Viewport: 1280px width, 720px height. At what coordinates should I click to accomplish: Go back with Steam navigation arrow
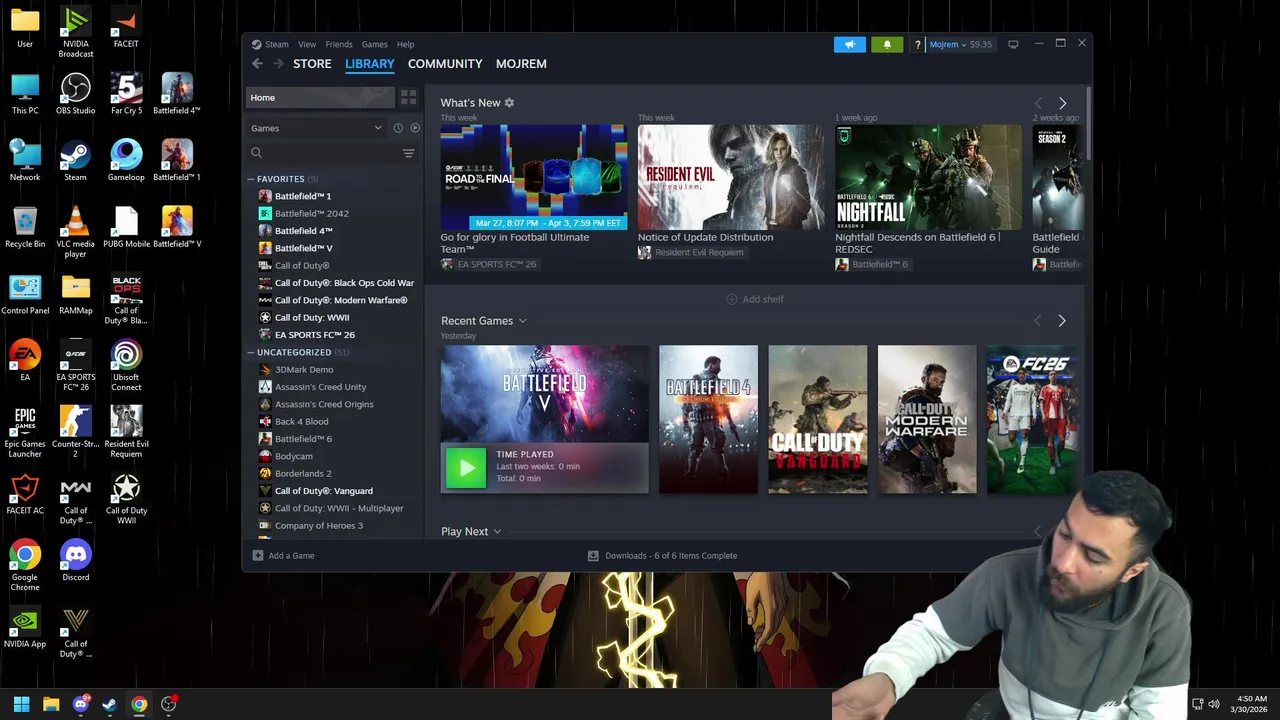257,63
